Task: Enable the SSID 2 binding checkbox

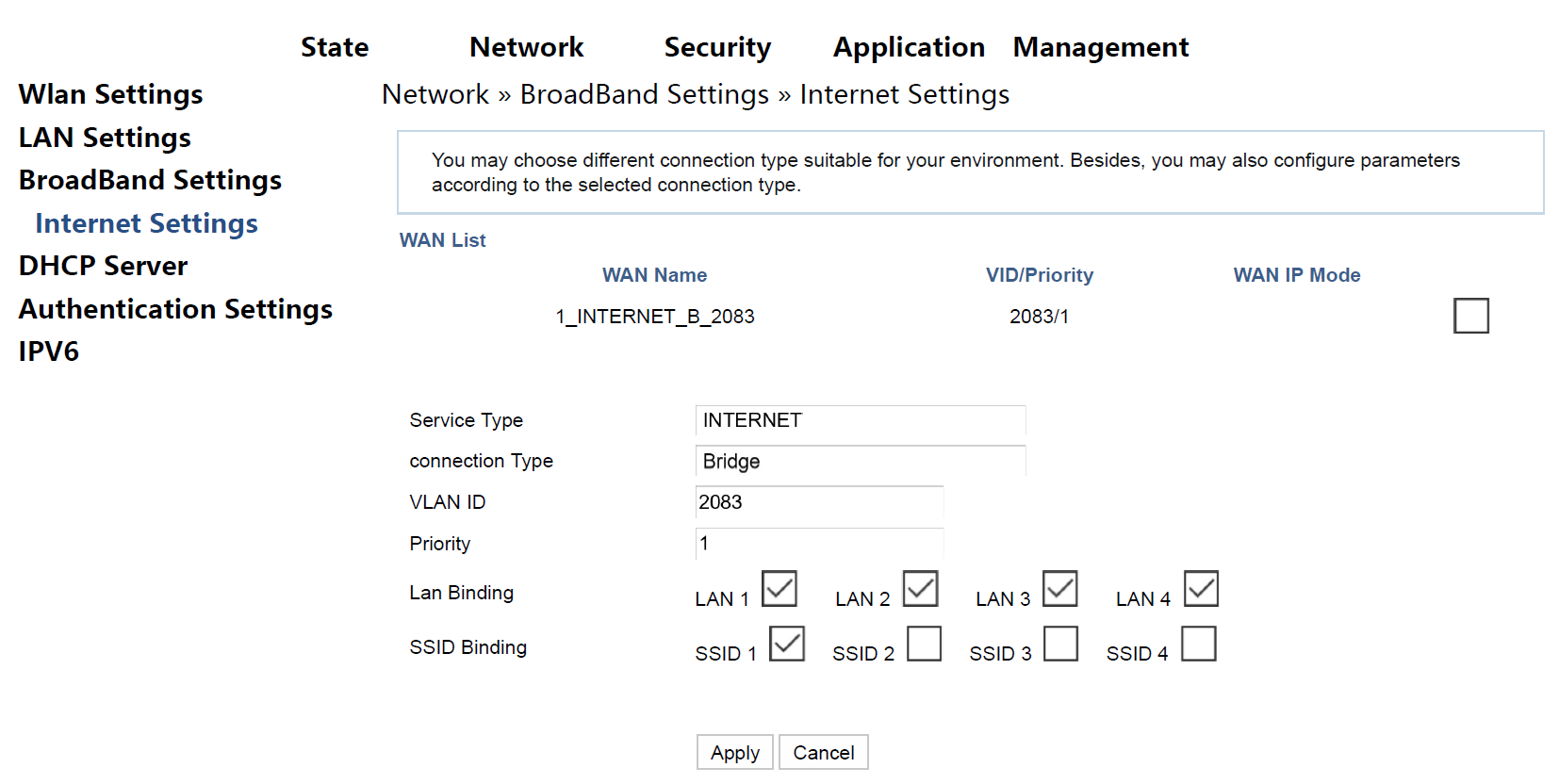Action: 925,644
